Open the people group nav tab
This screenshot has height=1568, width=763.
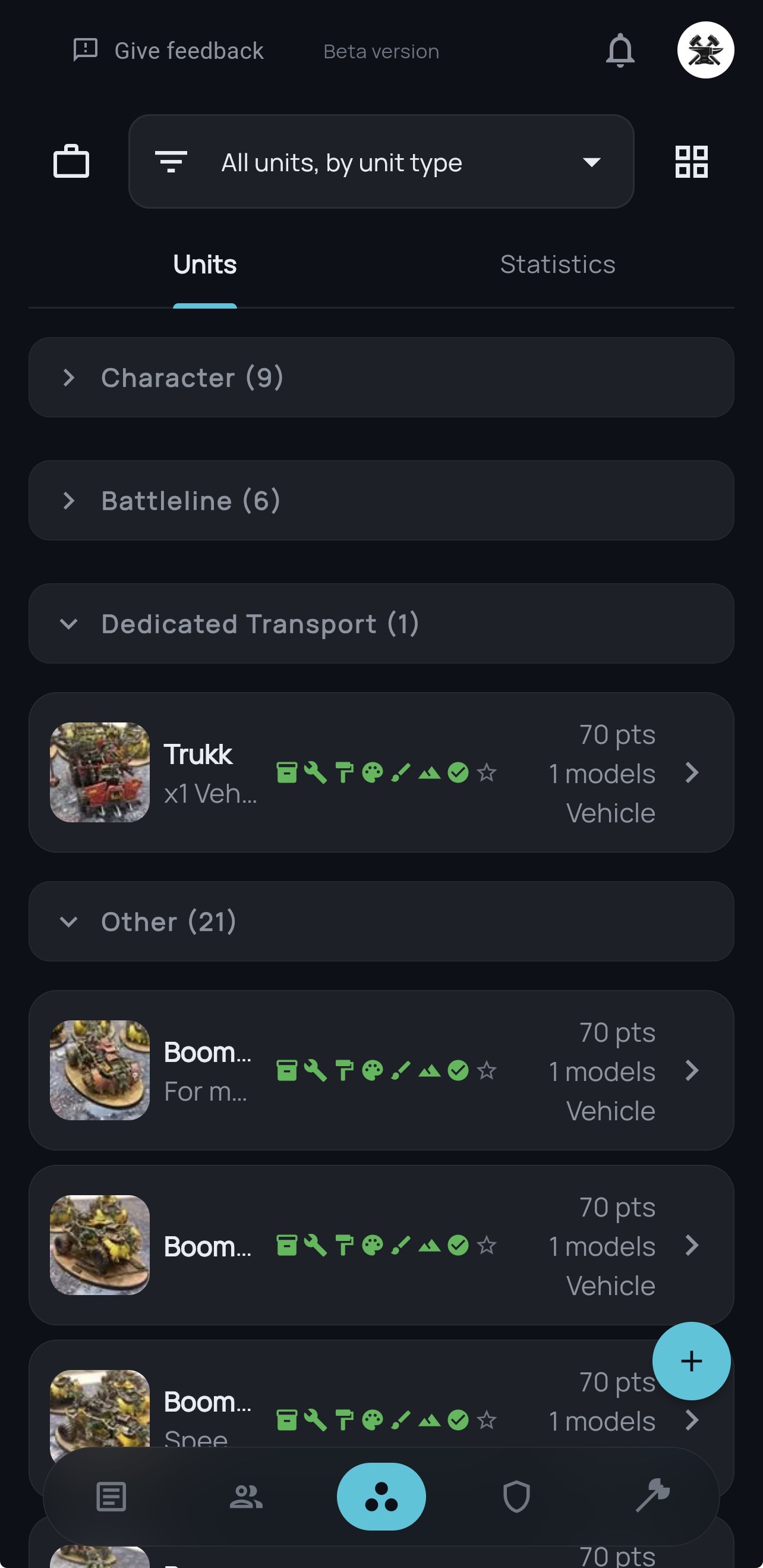click(x=246, y=1497)
